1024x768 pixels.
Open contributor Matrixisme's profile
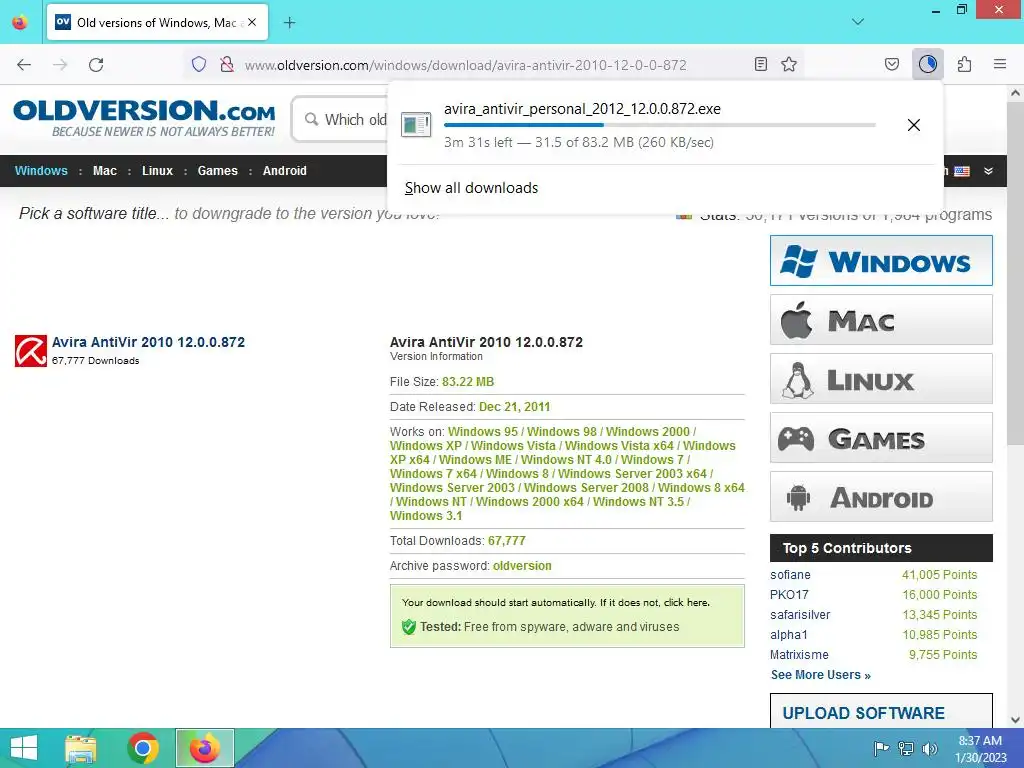coord(799,655)
